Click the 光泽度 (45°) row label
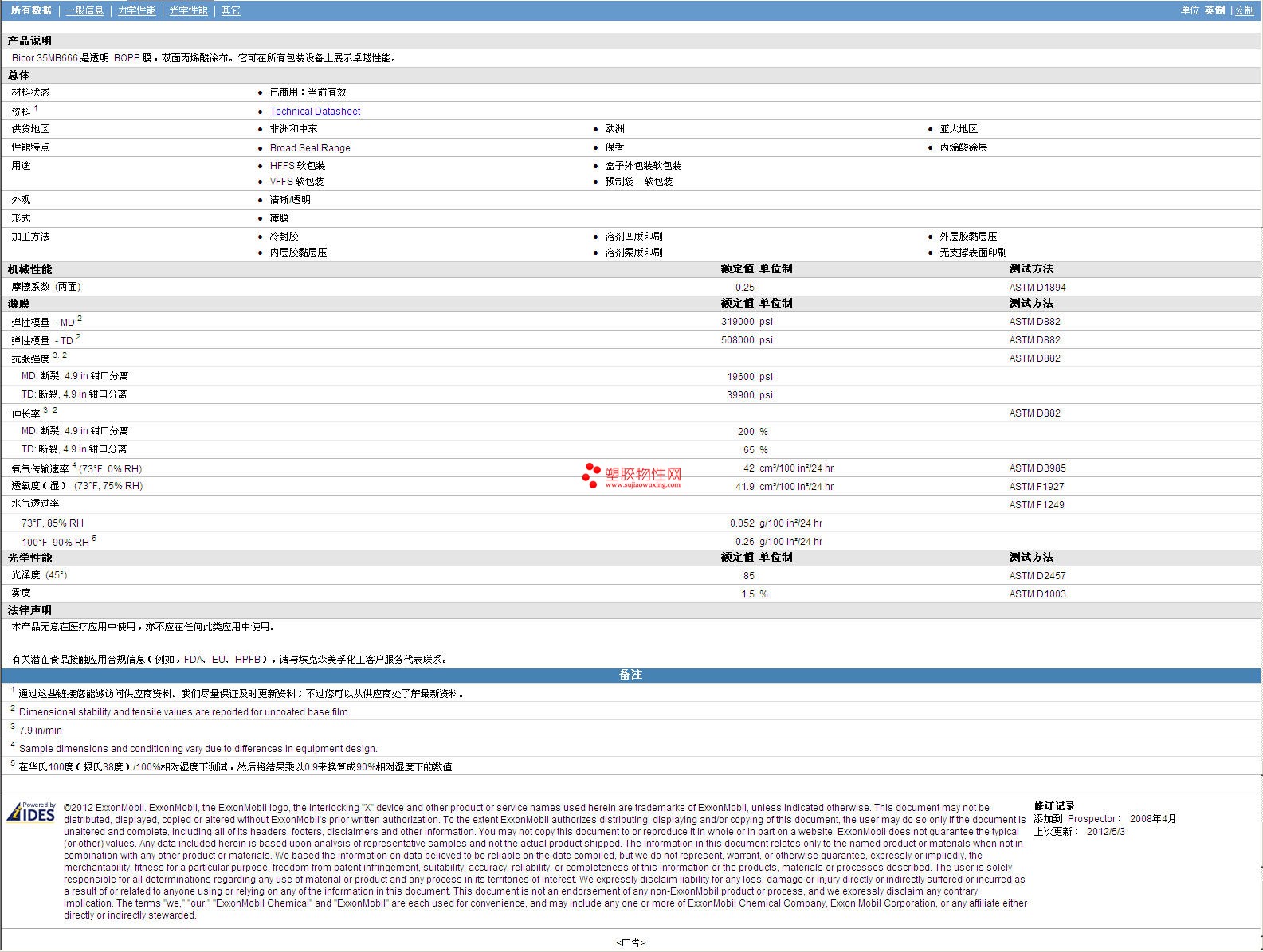1263x952 pixels. (39, 575)
